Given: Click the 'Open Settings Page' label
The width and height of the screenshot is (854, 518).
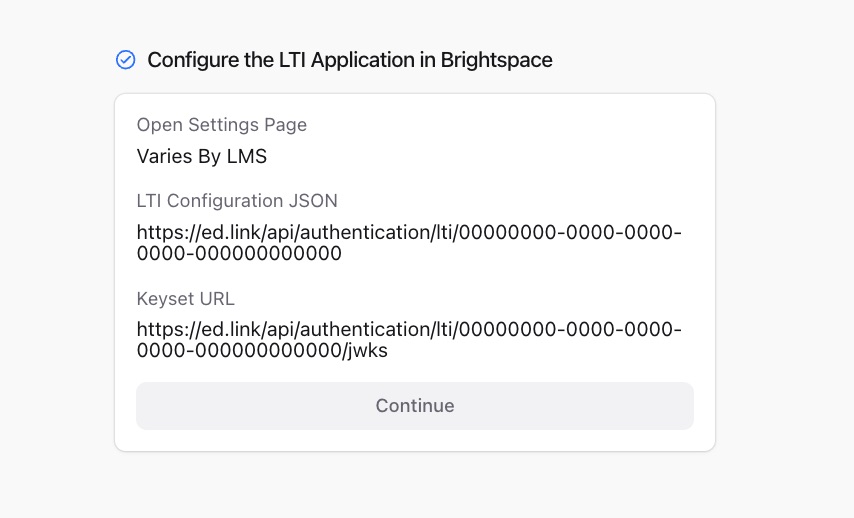Looking at the screenshot, I should [x=222, y=125].
